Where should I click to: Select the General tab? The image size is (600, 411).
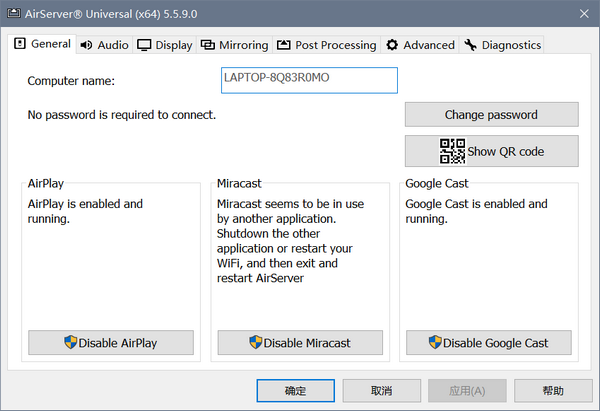(42, 44)
